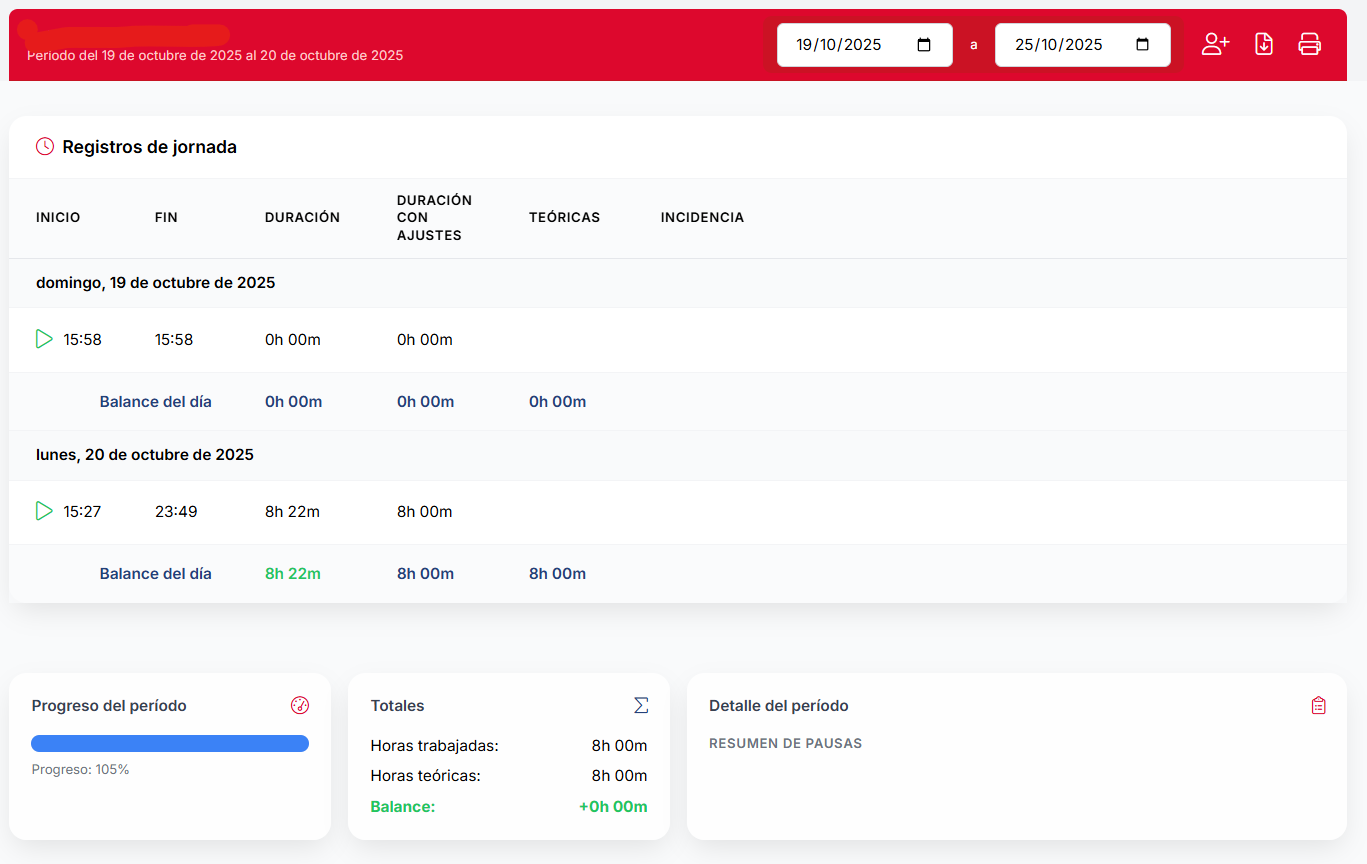1367x864 pixels.
Task: Click the start date field 19/10/2025
Action: [x=838, y=45]
